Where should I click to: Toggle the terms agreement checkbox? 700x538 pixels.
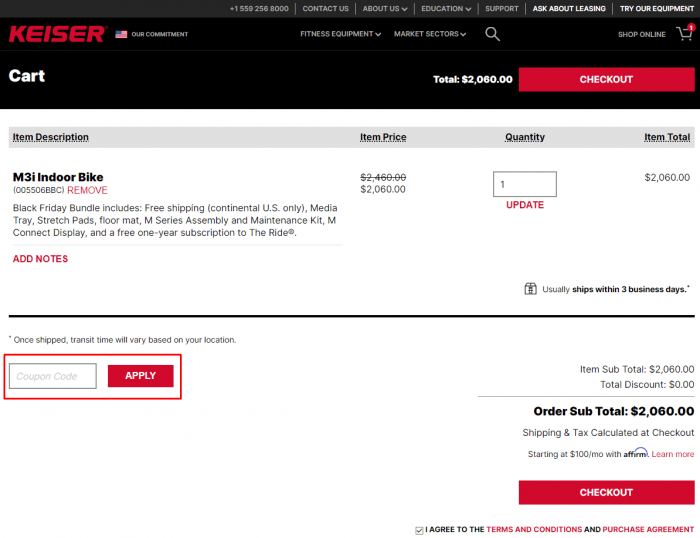(x=419, y=530)
